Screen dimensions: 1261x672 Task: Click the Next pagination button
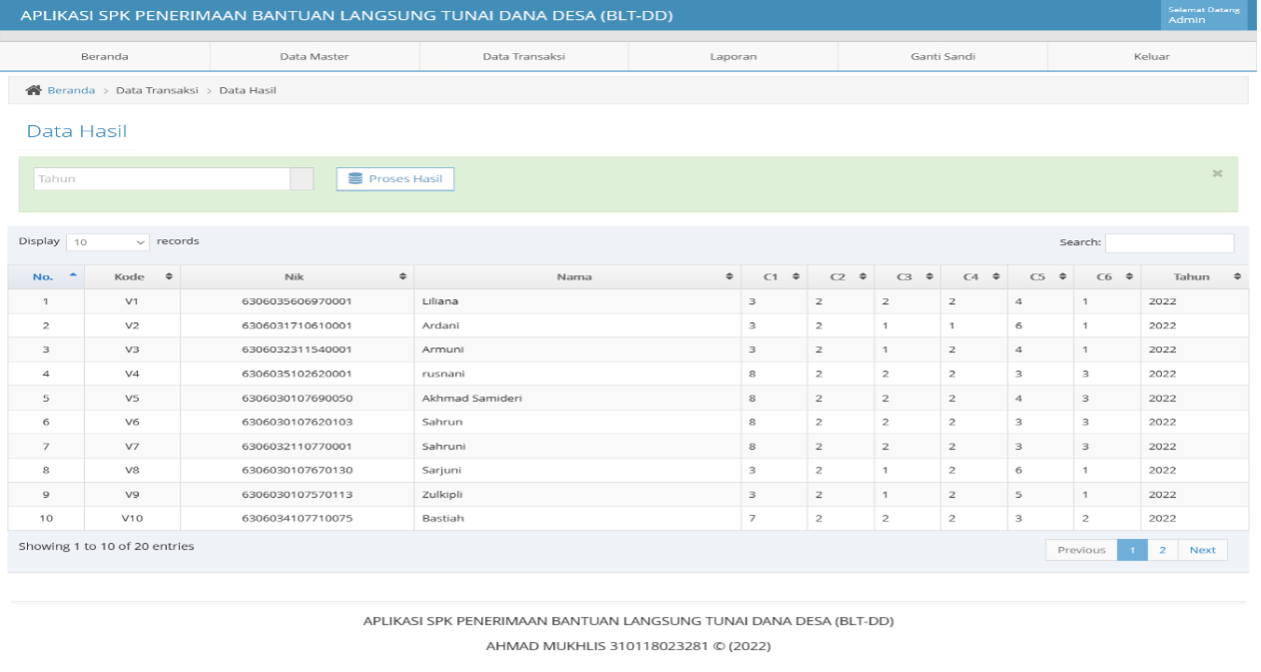click(x=1202, y=550)
